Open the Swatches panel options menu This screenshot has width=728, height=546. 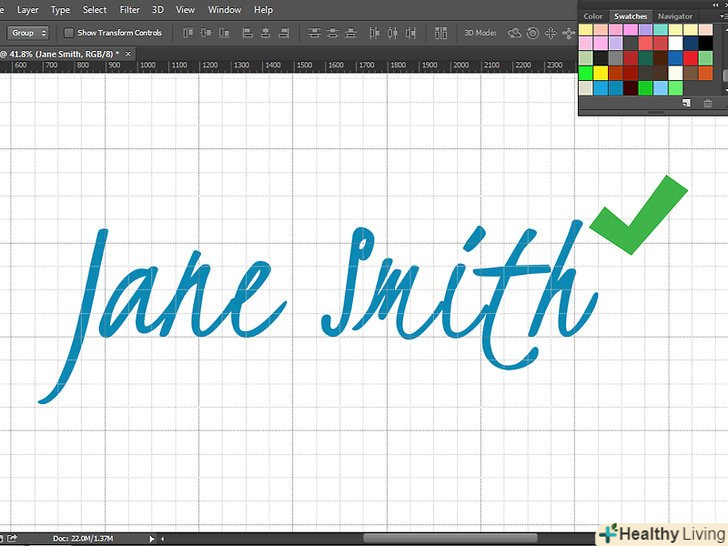click(720, 16)
